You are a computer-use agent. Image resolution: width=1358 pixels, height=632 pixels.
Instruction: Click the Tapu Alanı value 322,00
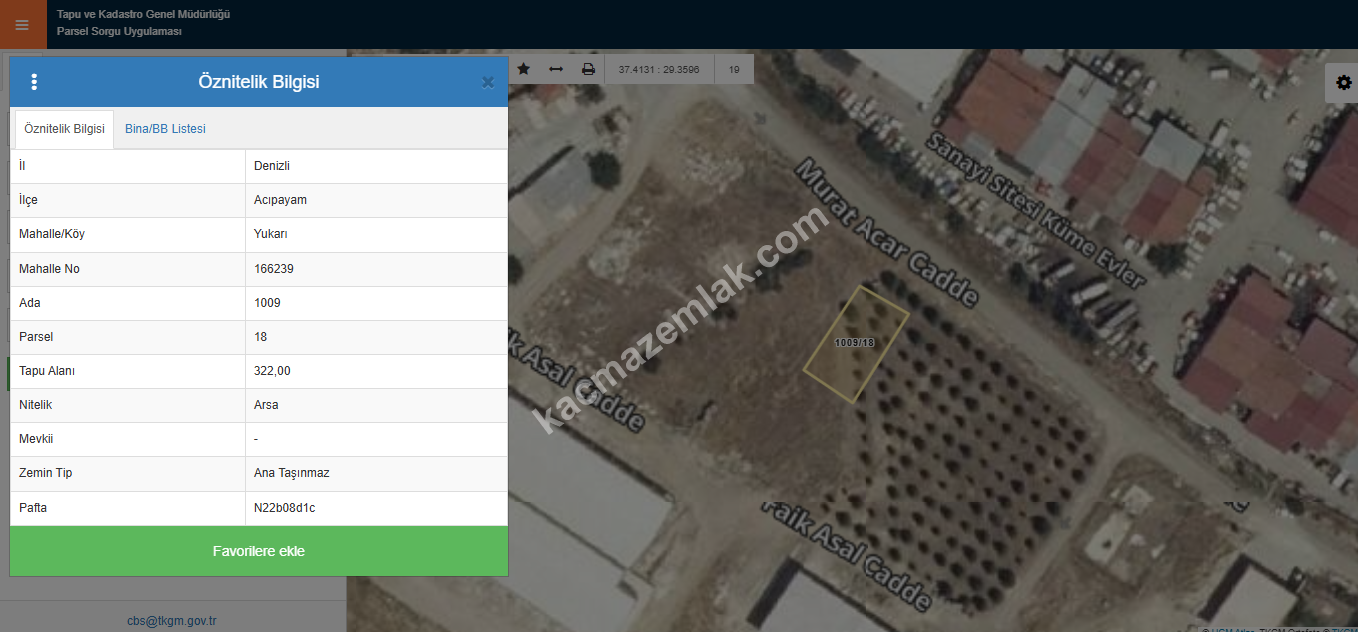(272, 371)
